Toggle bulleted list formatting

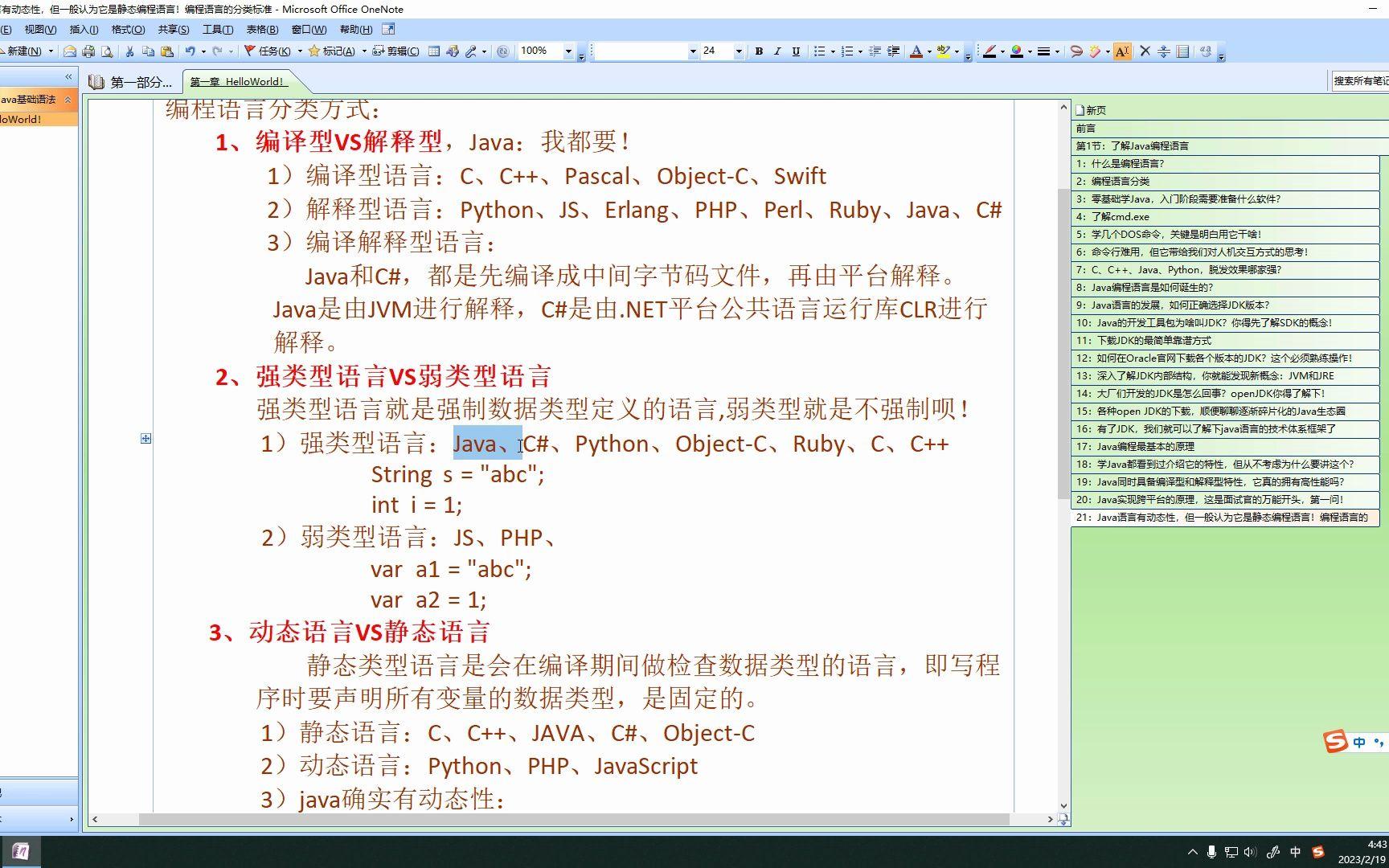tap(819, 51)
